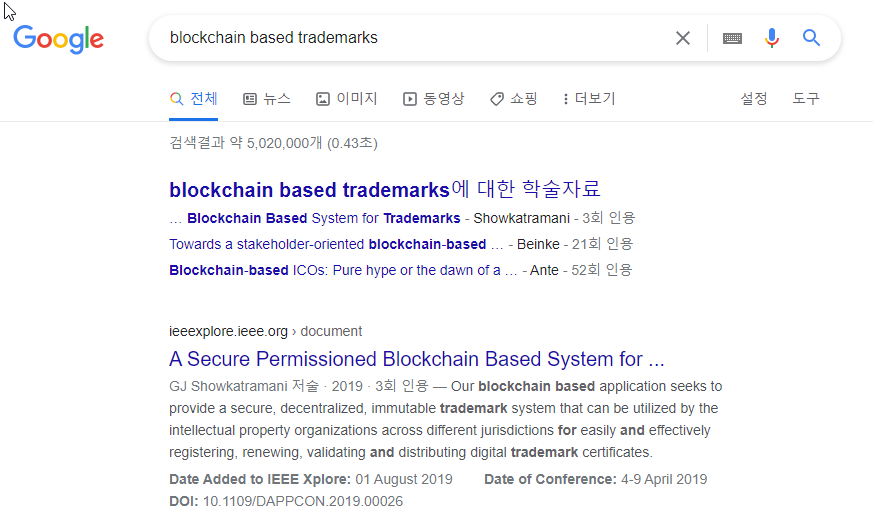Screen dimensions: 873x531
Task: Open 'Blockchain-based ICOs: Pure hype' article
Action: 343,270
